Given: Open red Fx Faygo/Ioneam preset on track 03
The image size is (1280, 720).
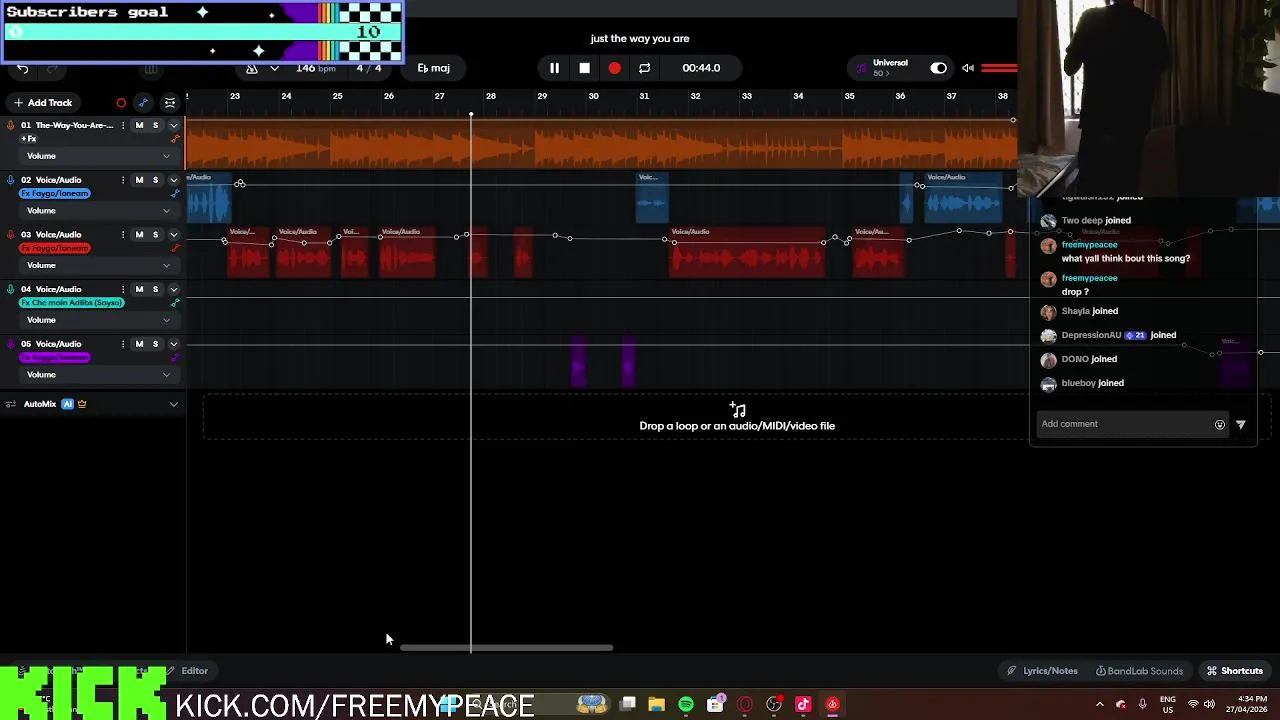Looking at the screenshot, I should click(x=55, y=248).
